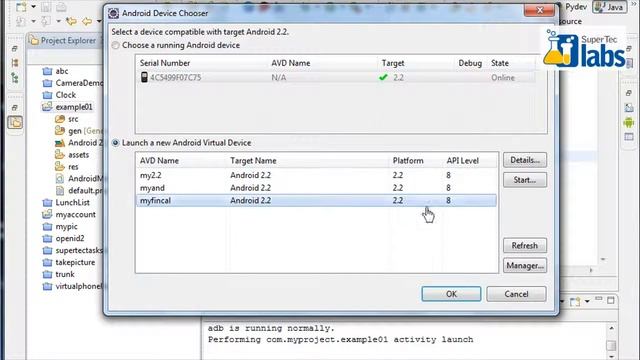Click the Online state cell
The height and width of the screenshot is (360, 640).
503,78
